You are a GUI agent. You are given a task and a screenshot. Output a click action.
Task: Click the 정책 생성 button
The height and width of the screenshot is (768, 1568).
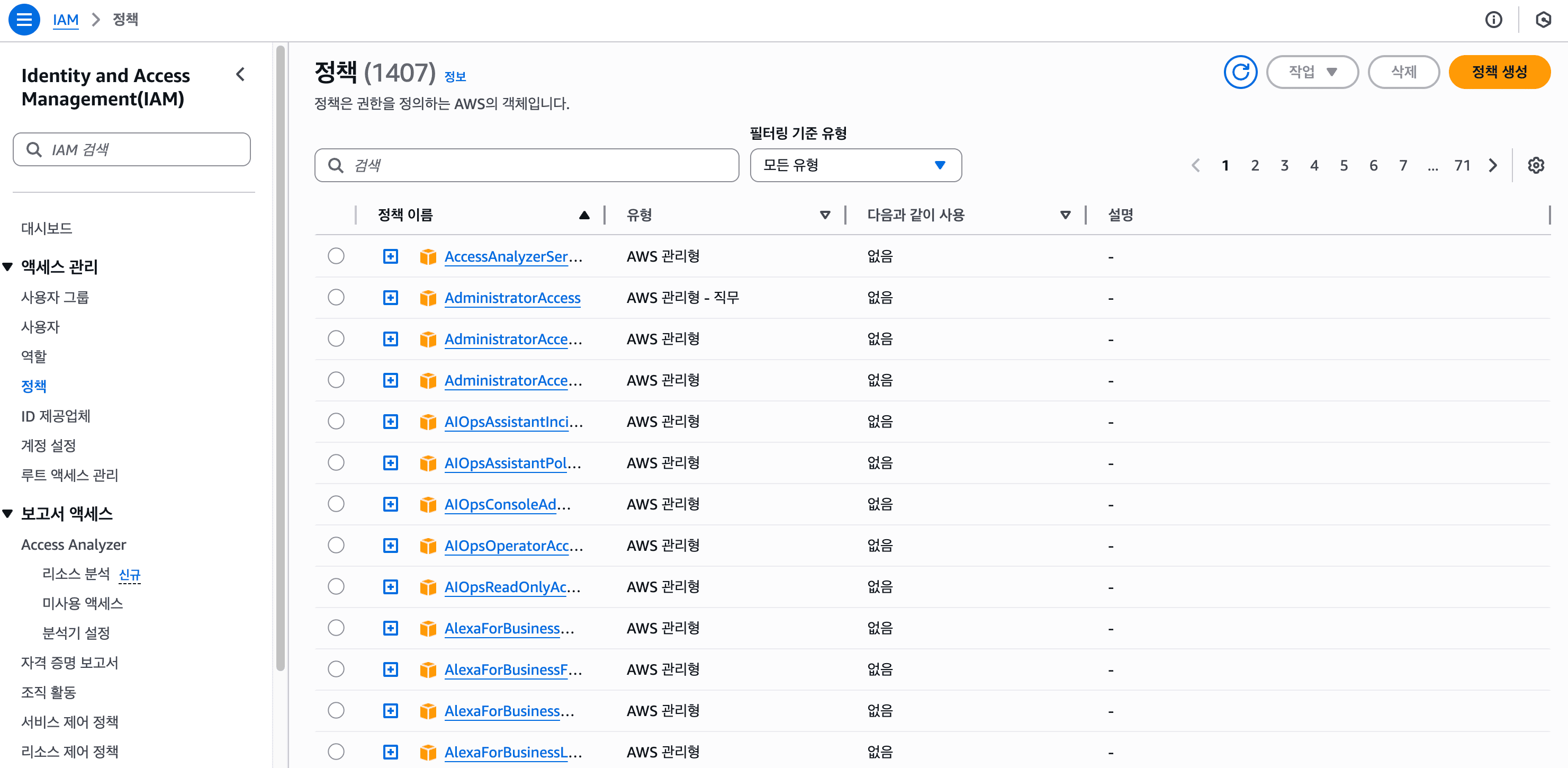1499,72
